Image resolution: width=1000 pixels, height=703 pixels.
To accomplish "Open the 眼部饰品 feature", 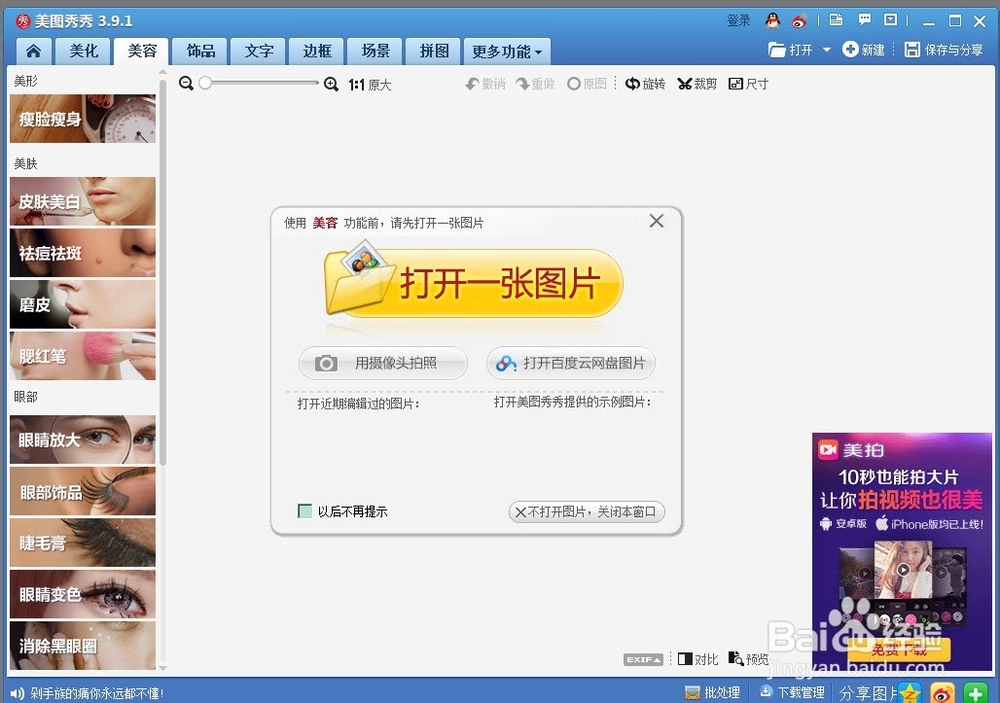I will 83,491.
